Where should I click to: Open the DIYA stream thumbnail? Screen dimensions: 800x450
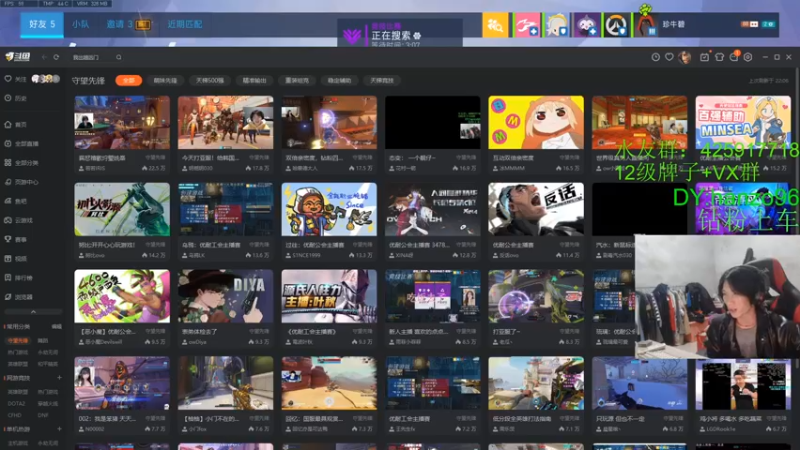pos(226,296)
